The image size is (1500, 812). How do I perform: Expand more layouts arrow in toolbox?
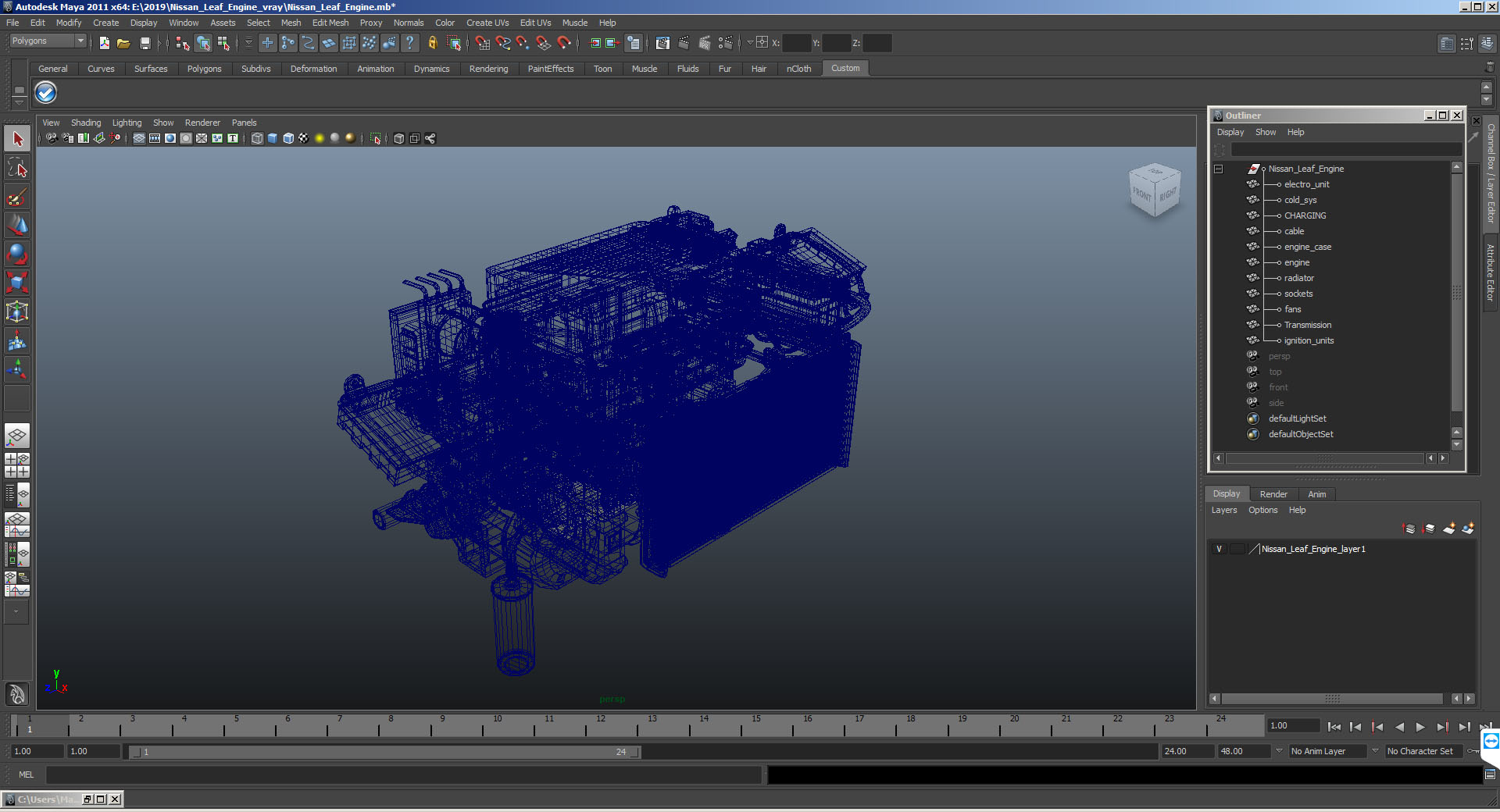click(x=16, y=612)
